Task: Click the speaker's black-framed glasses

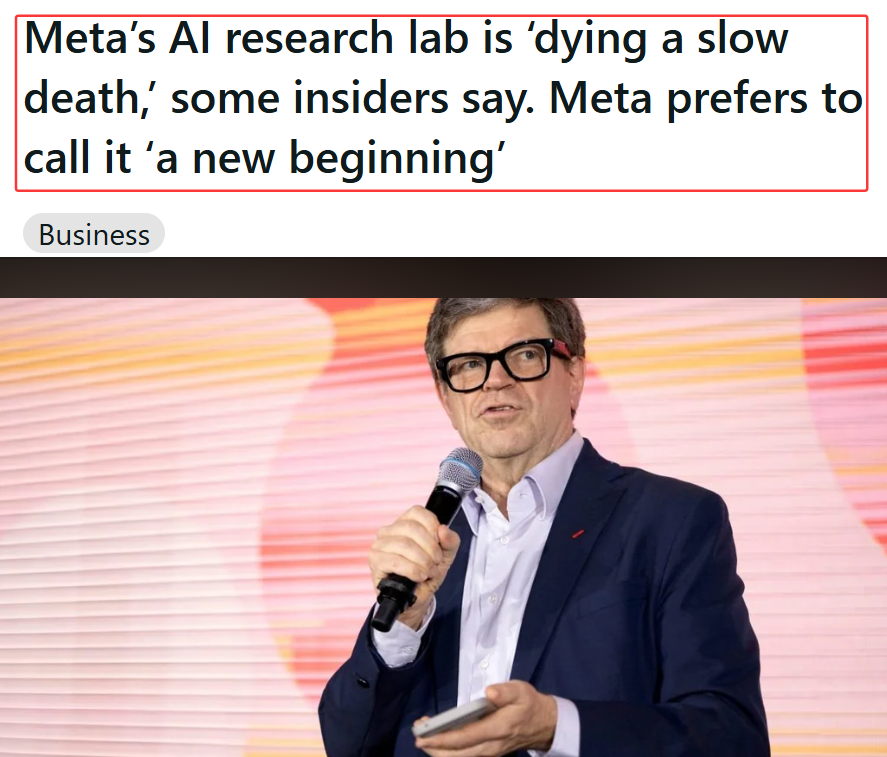Action: coord(501,363)
